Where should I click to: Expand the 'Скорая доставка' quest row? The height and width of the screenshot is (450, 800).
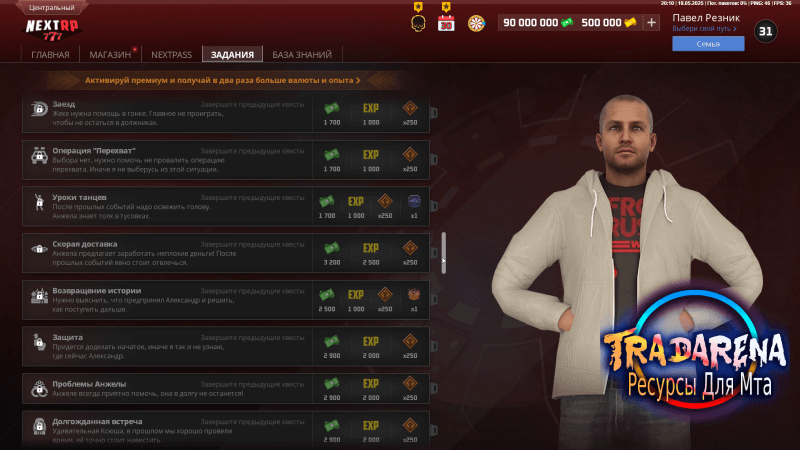point(226,253)
